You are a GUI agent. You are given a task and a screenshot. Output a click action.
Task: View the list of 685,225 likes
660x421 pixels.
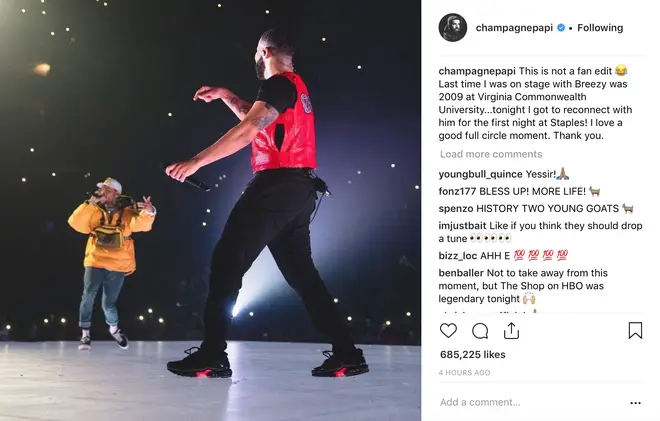tap(473, 354)
